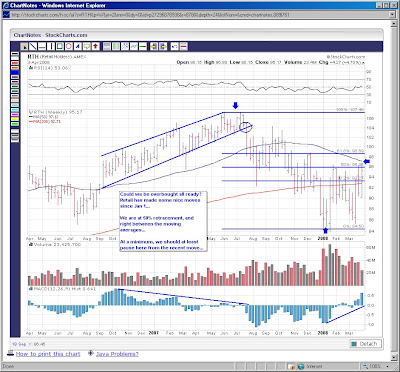Pick the light blue color in palette
The height and width of the screenshot is (372, 400).
pyautogui.click(x=15, y=105)
